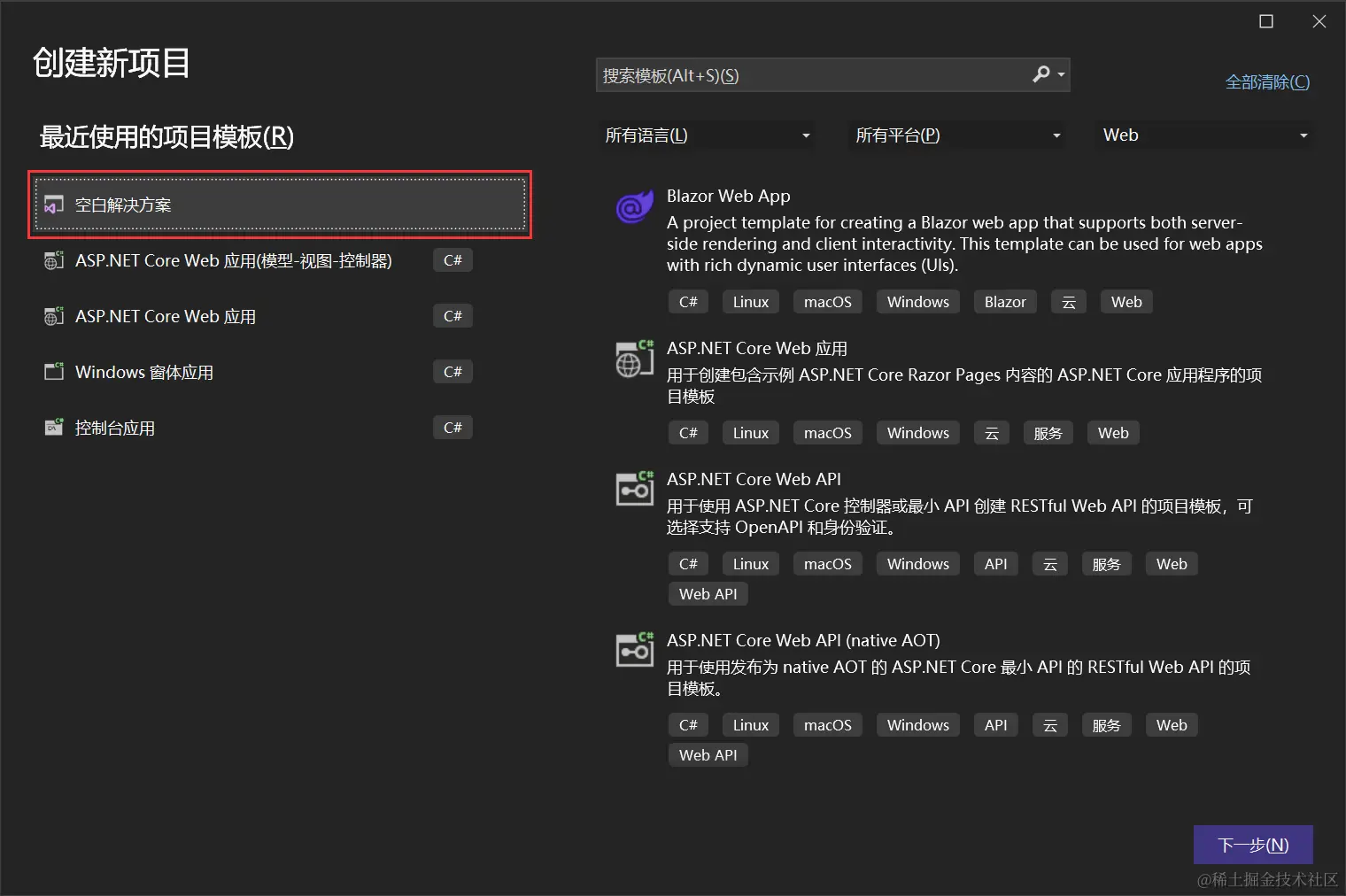Click the Windows 窗体应用 window icon
This screenshot has height=896, width=1346.
tap(54, 372)
